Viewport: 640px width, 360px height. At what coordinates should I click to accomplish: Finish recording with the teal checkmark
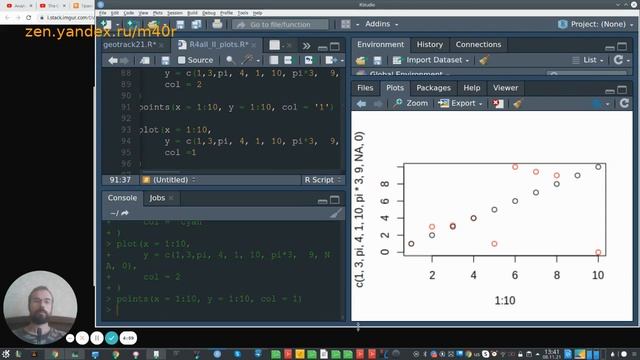tap(111, 338)
